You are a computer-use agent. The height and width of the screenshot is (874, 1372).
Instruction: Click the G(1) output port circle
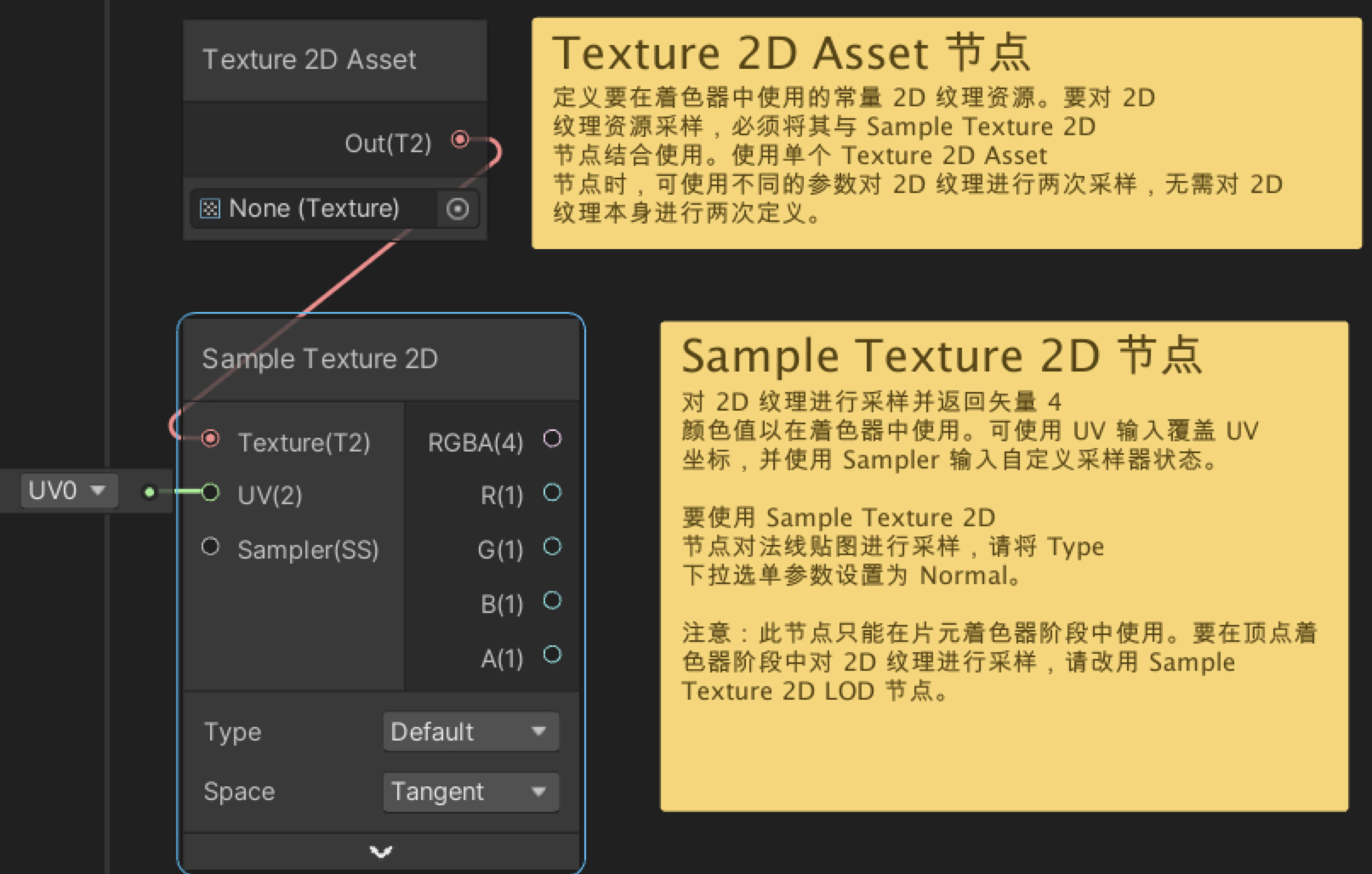(x=553, y=548)
